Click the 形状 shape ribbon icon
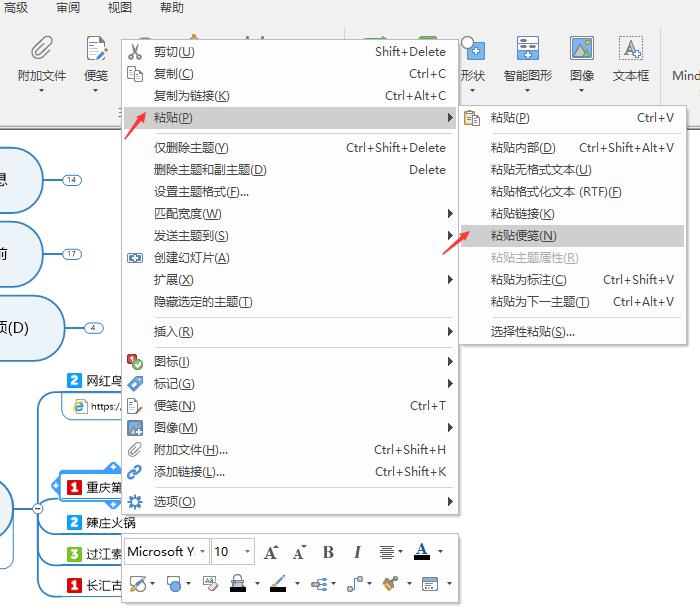Image resolution: width=700 pixels, height=616 pixels. 473,48
